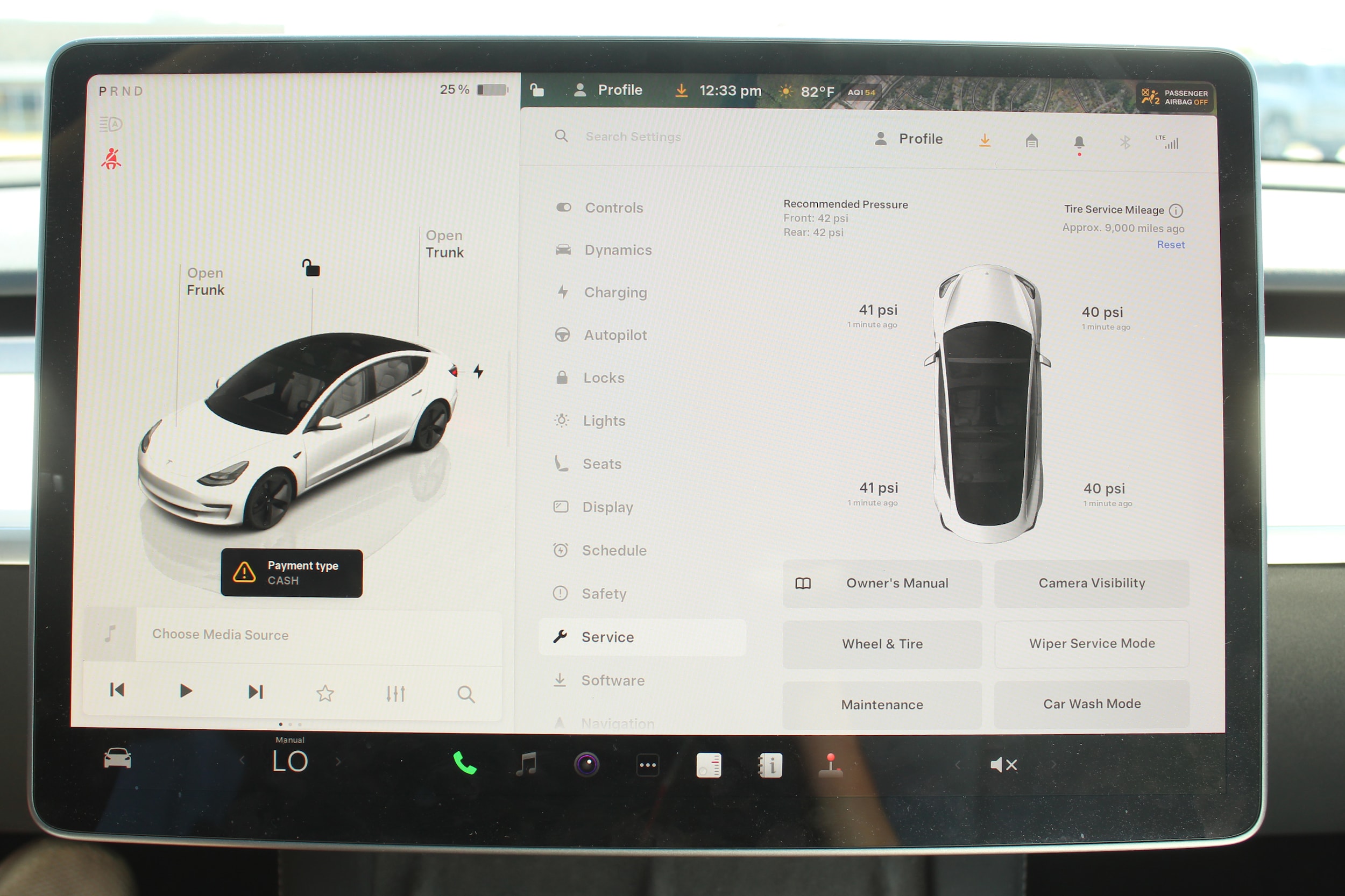
Task: Open the all apps ellipsis menu
Action: (x=648, y=765)
